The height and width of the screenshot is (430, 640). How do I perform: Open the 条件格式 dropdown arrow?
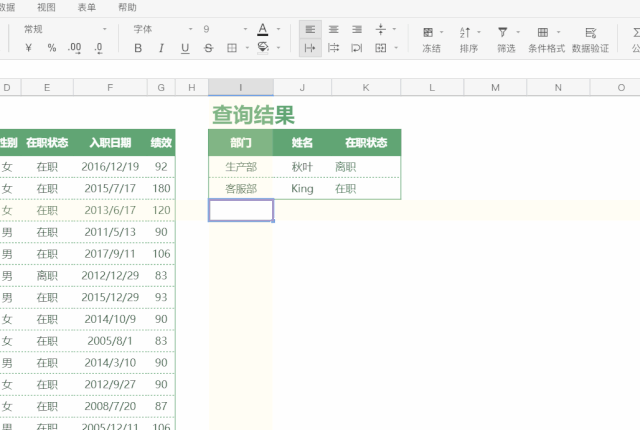558,32
